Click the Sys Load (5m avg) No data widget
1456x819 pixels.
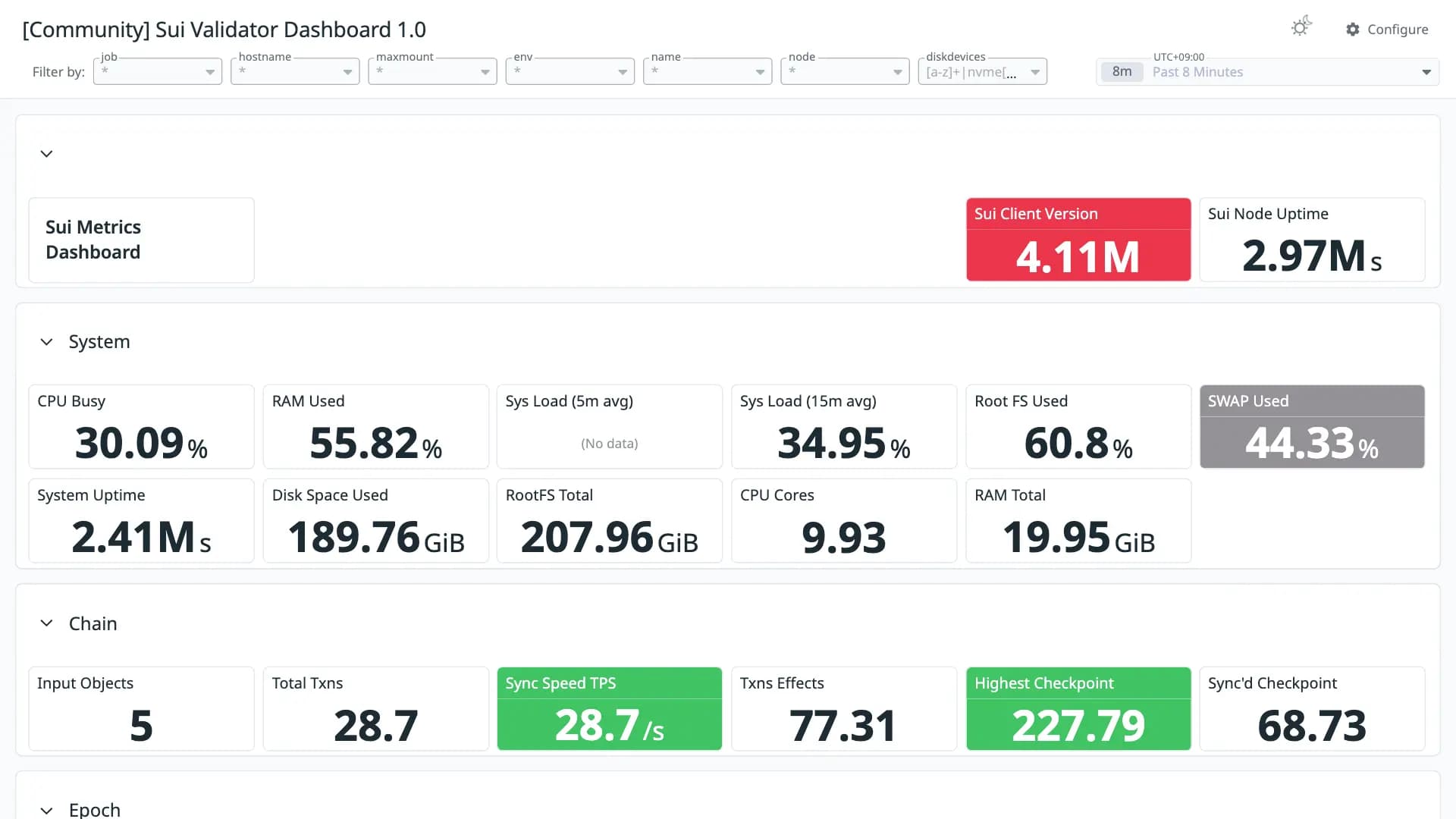pos(610,427)
